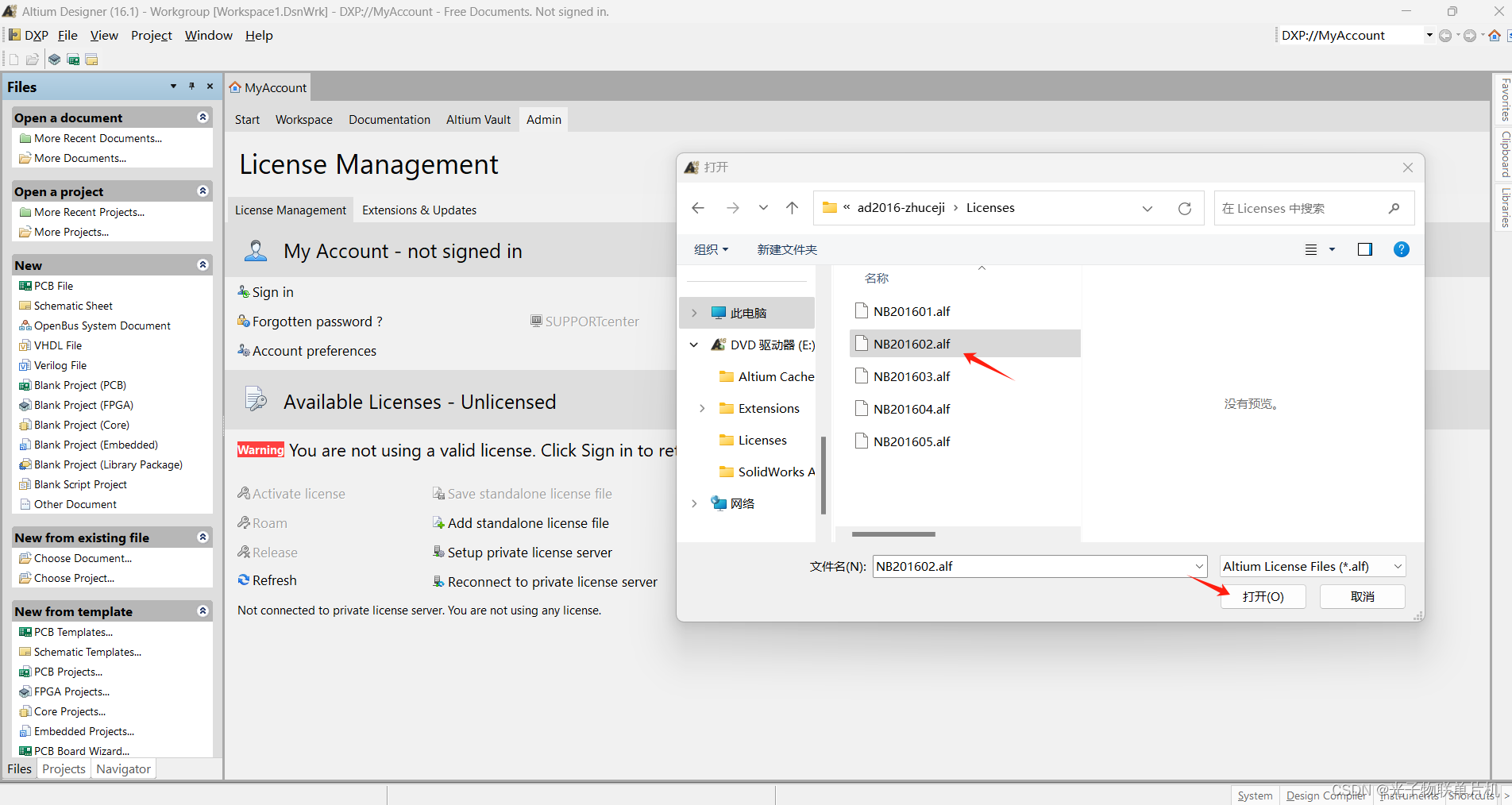Select DVD 驱动器 (E:) in the tree
1512x805 pixels.
pyautogui.click(x=762, y=345)
